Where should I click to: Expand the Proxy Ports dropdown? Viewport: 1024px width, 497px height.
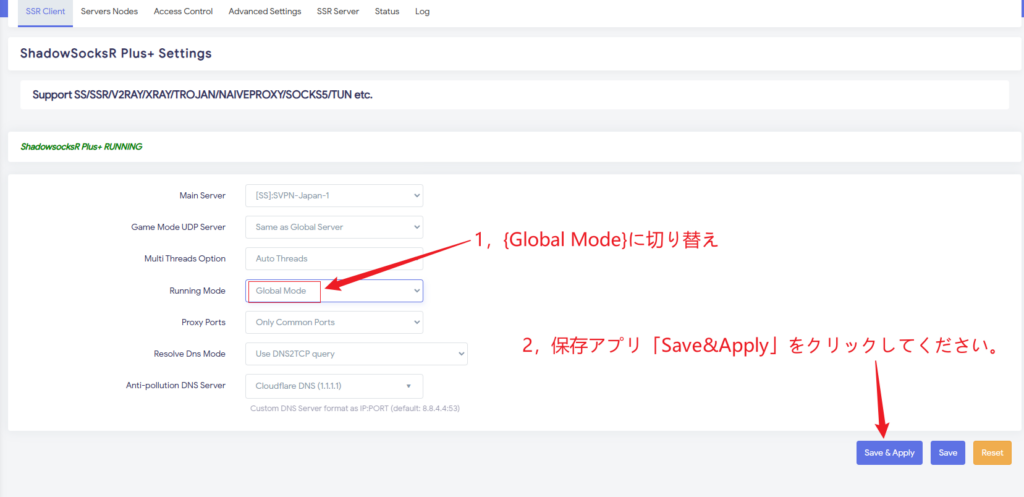(x=334, y=322)
